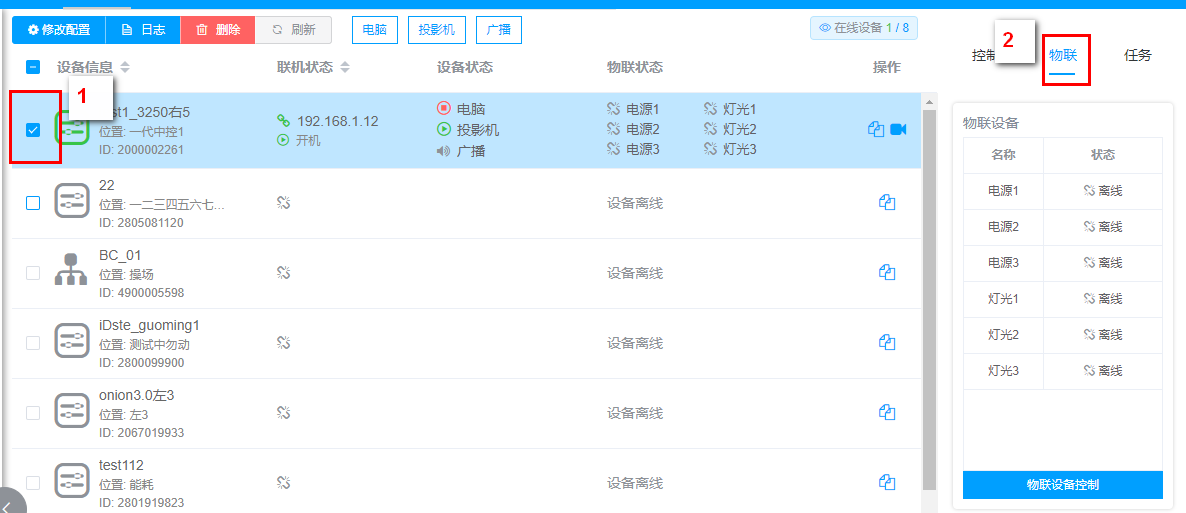Open the 物联 tab
This screenshot has height=513, width=1186.
(1062, 56)
